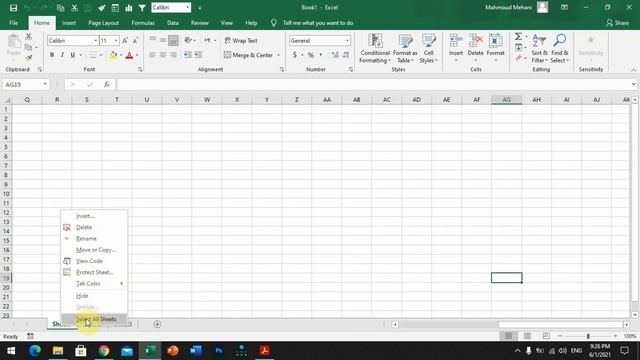Image resolution: width=640 pixels, height=360 pixels.
Task: Choose Protect Sheet in context menu
Action: click(x=94, y=272)
